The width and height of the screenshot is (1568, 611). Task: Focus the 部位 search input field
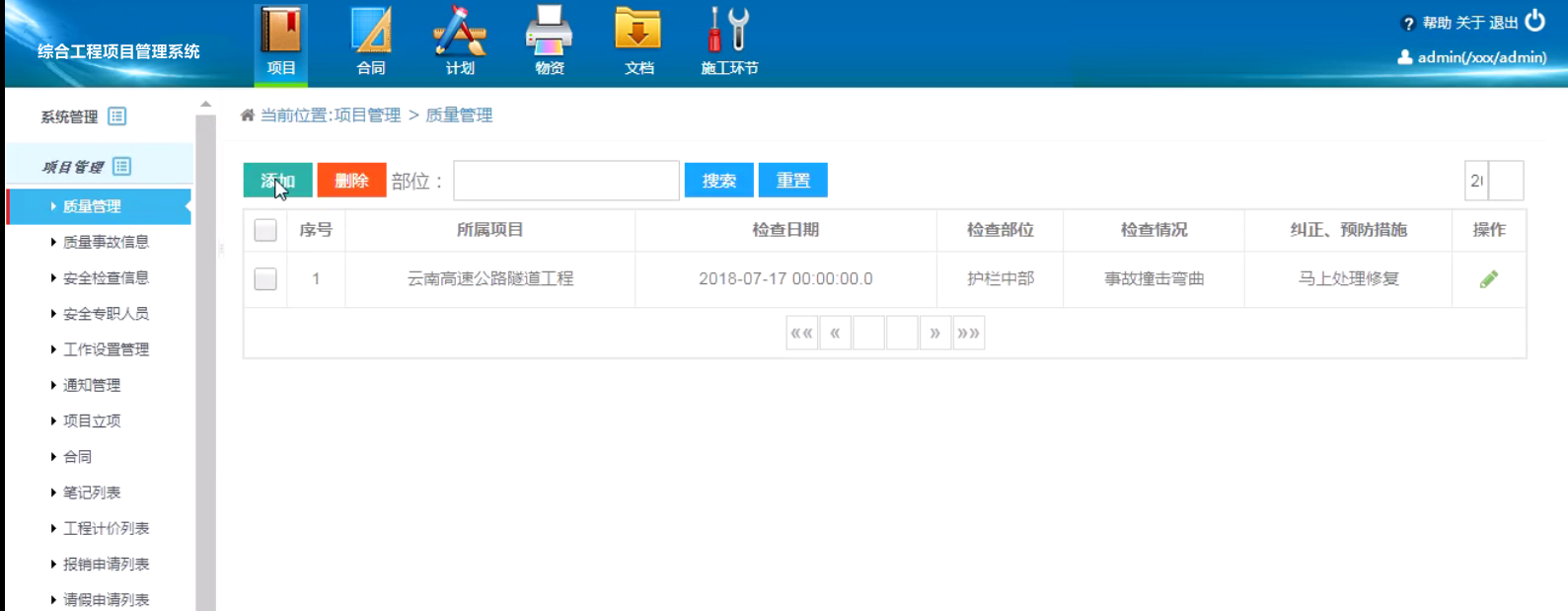566,181
